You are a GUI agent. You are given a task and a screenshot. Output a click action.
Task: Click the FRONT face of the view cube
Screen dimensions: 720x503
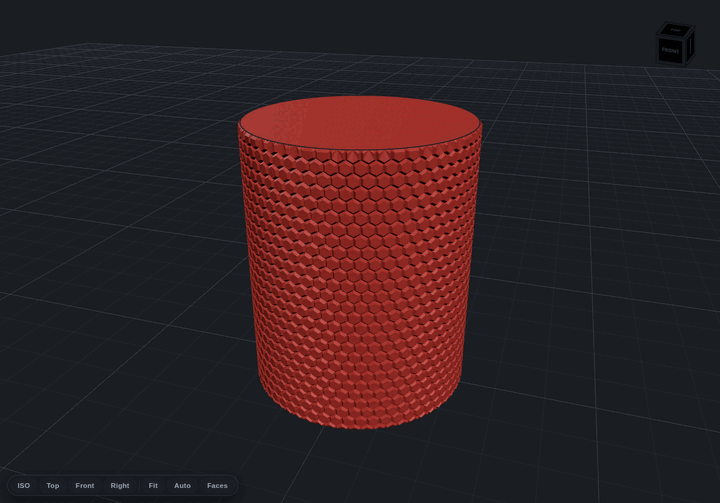pyautogui.click(x=670, y=51)
